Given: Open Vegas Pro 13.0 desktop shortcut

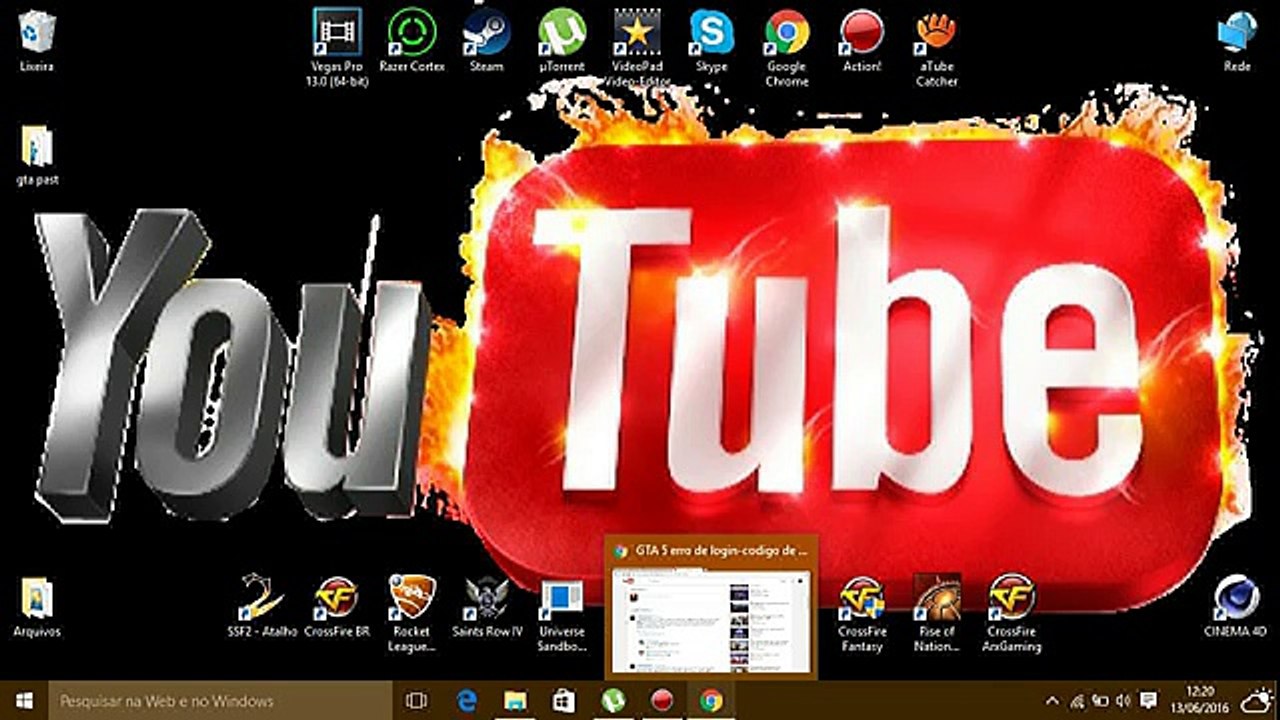Looking at the screenshot, I should coord(337,47).
